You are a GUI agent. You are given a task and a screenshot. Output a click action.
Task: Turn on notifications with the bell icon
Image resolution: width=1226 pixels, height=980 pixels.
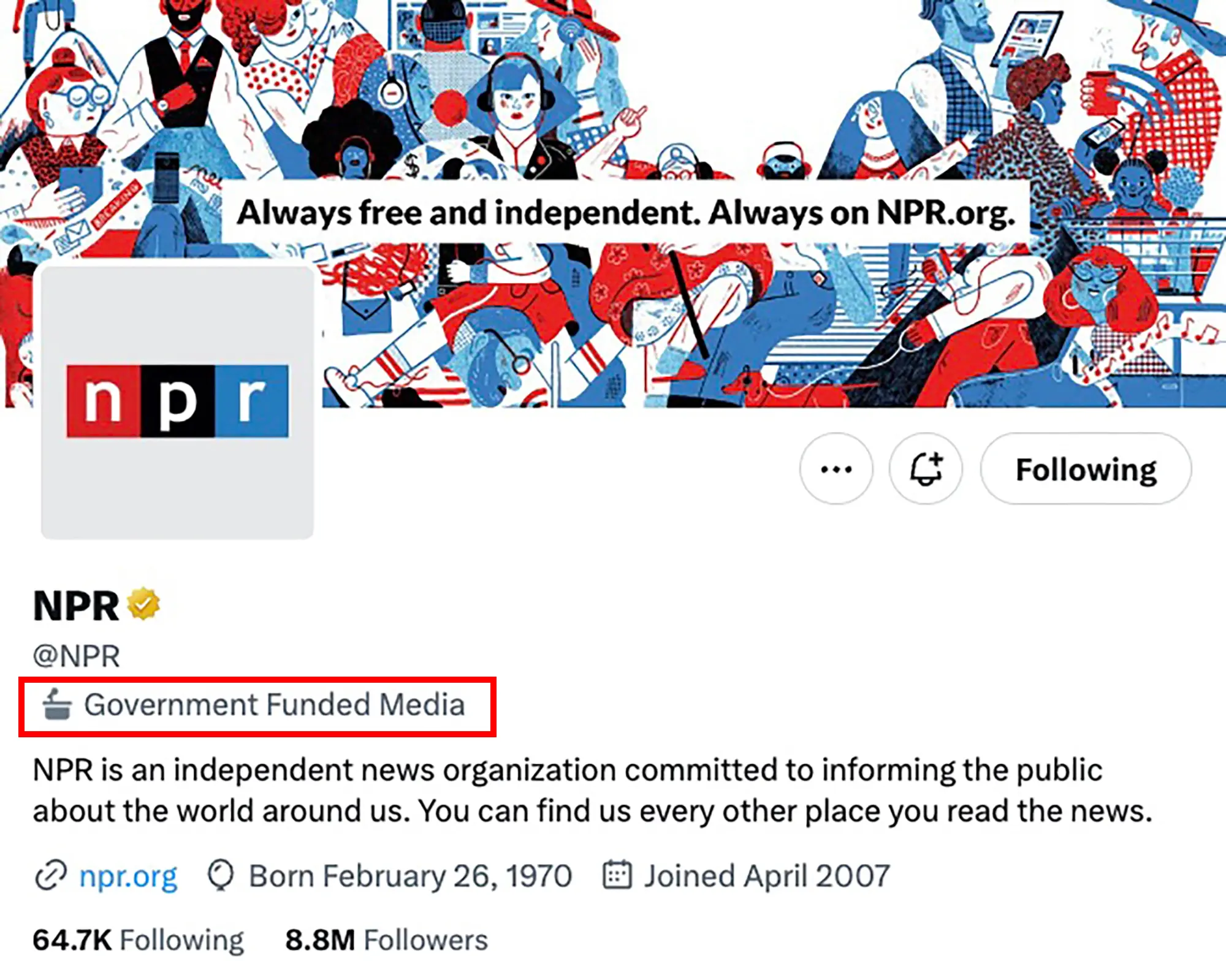926,469
